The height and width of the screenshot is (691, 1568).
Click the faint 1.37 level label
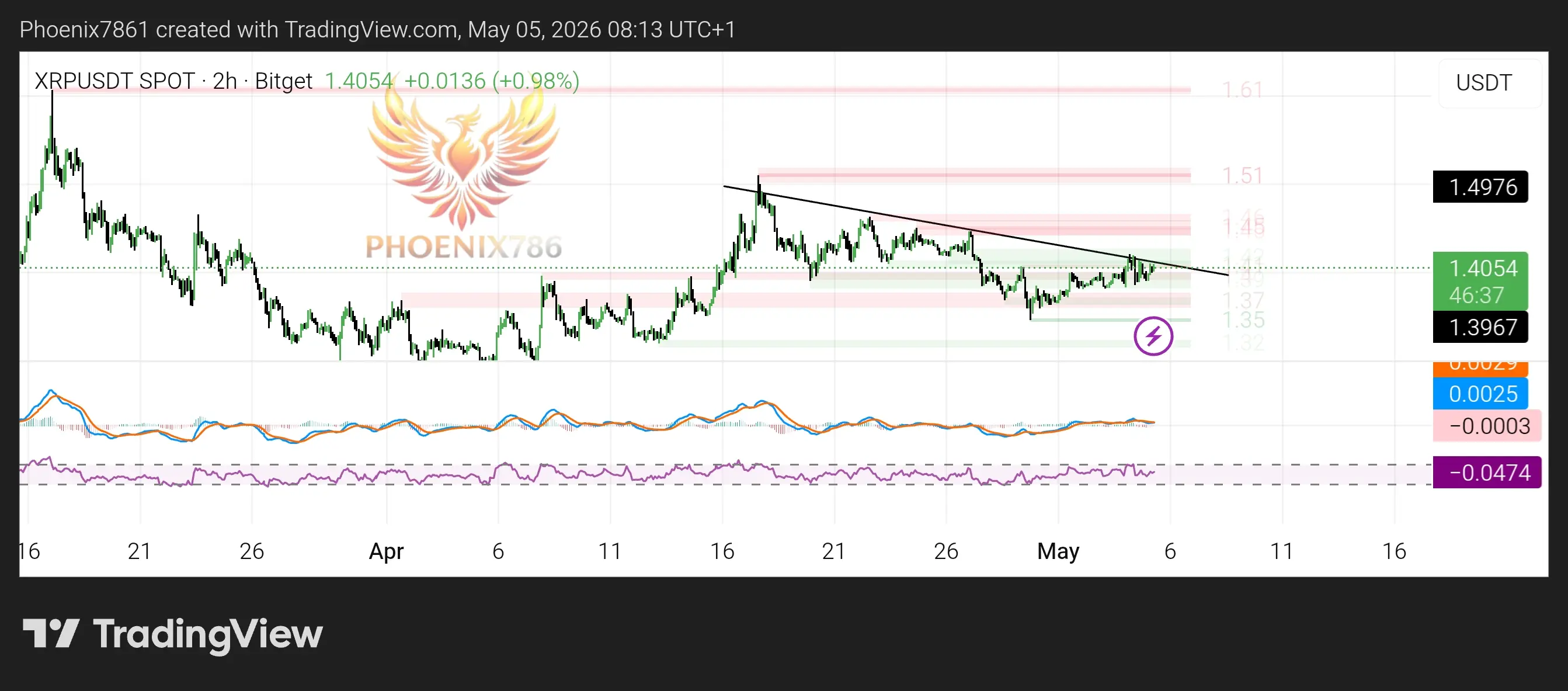pos(1242,300)
